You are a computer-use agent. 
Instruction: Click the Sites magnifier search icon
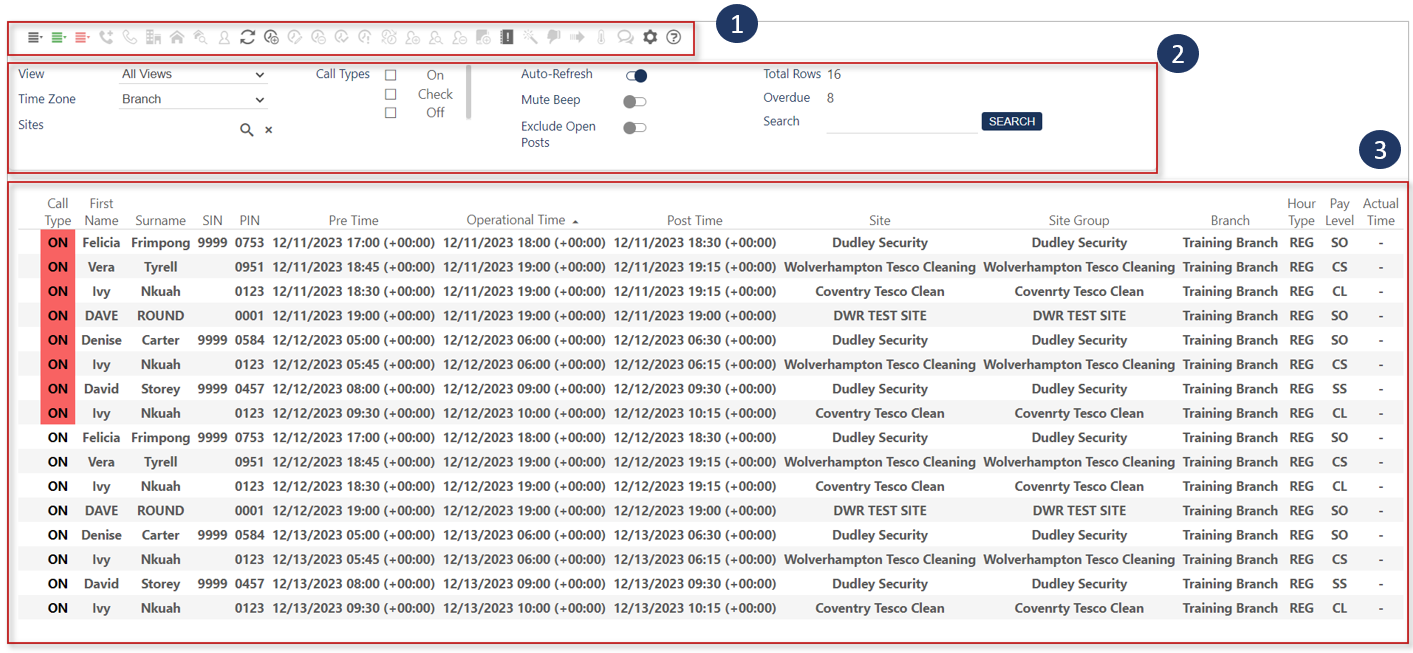coord(247,130)
